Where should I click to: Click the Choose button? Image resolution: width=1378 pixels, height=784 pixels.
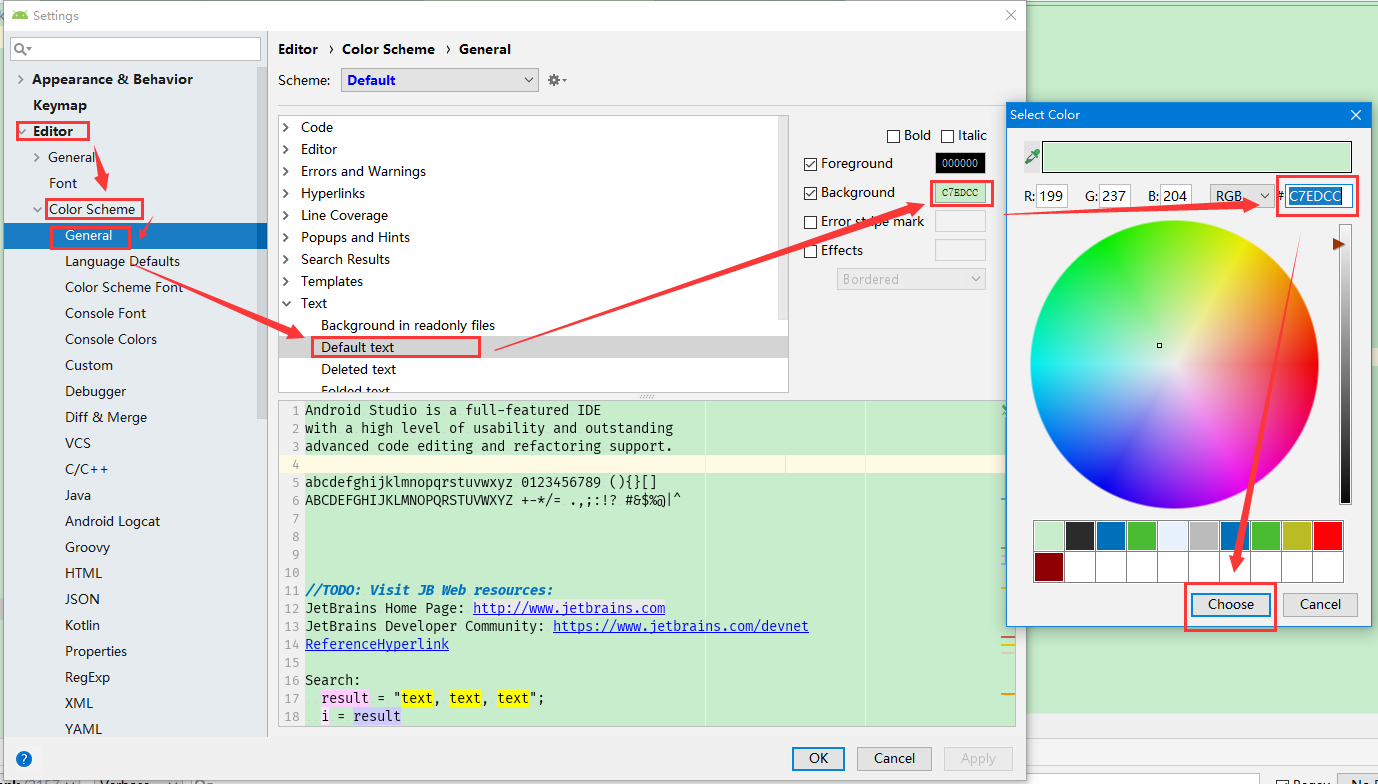tap(1231, 604)
